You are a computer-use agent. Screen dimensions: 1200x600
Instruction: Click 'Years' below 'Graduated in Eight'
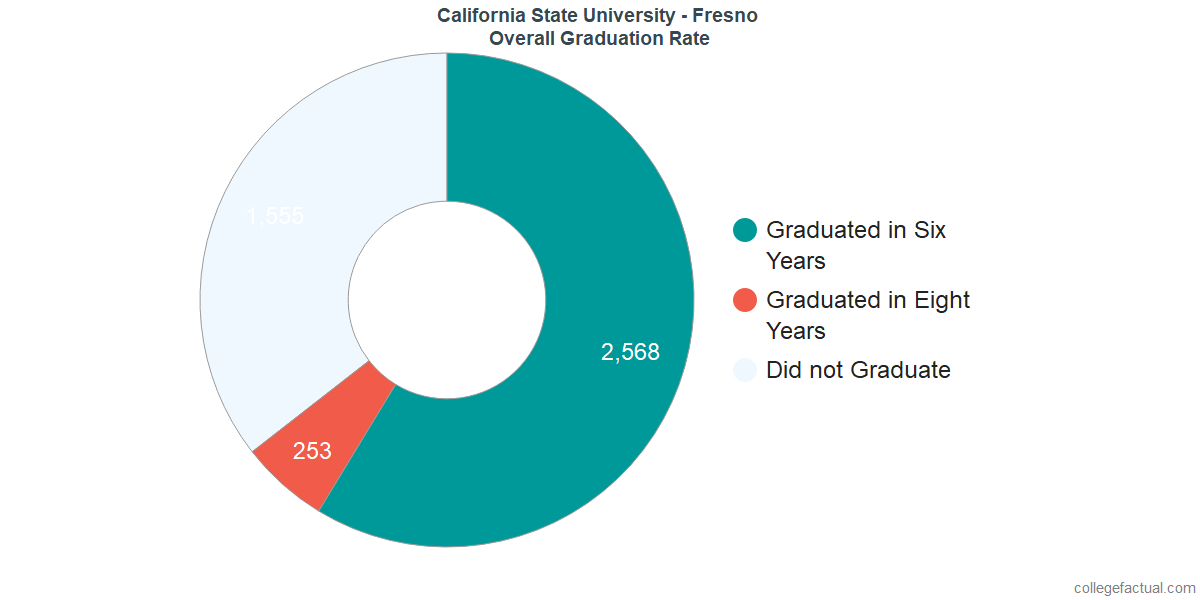[x=796, y=331]
